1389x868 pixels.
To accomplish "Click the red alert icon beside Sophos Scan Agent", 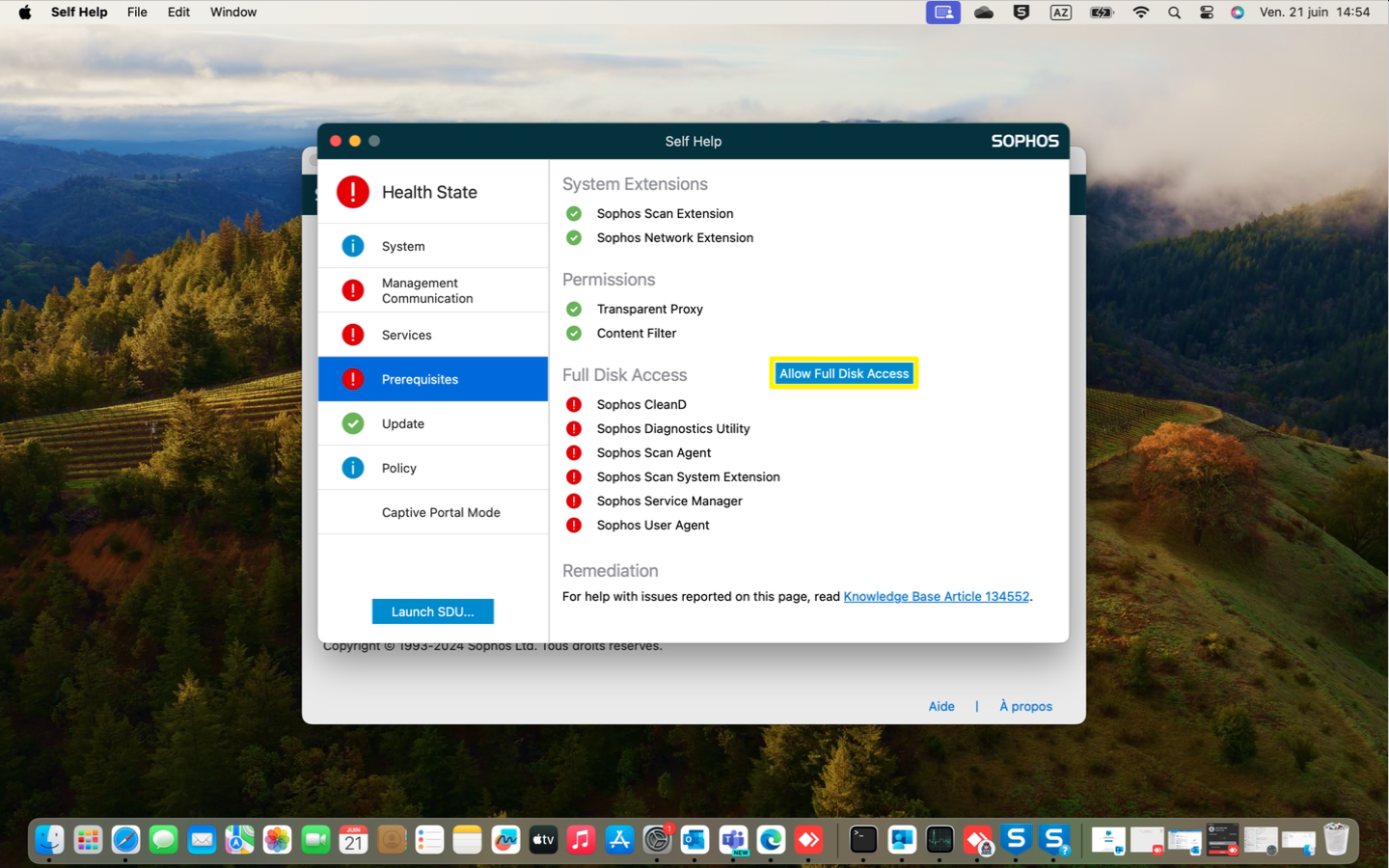I will pyautogui.click(x=574, y=452).
